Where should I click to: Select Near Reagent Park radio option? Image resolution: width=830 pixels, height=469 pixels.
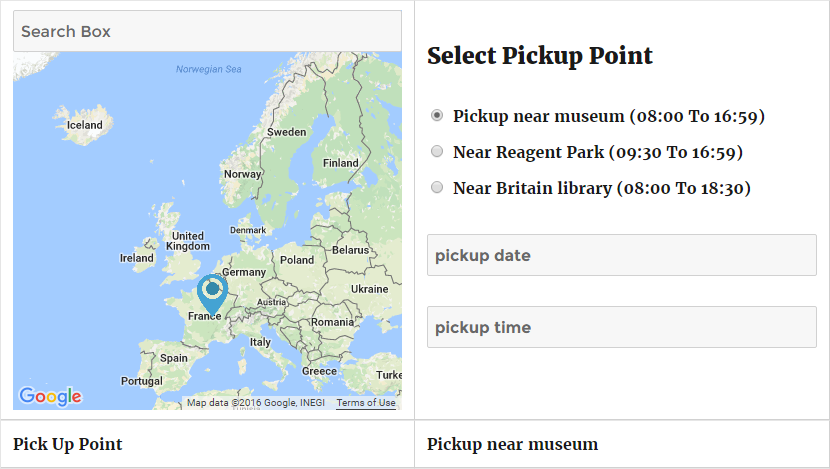[x=437, y=151]
